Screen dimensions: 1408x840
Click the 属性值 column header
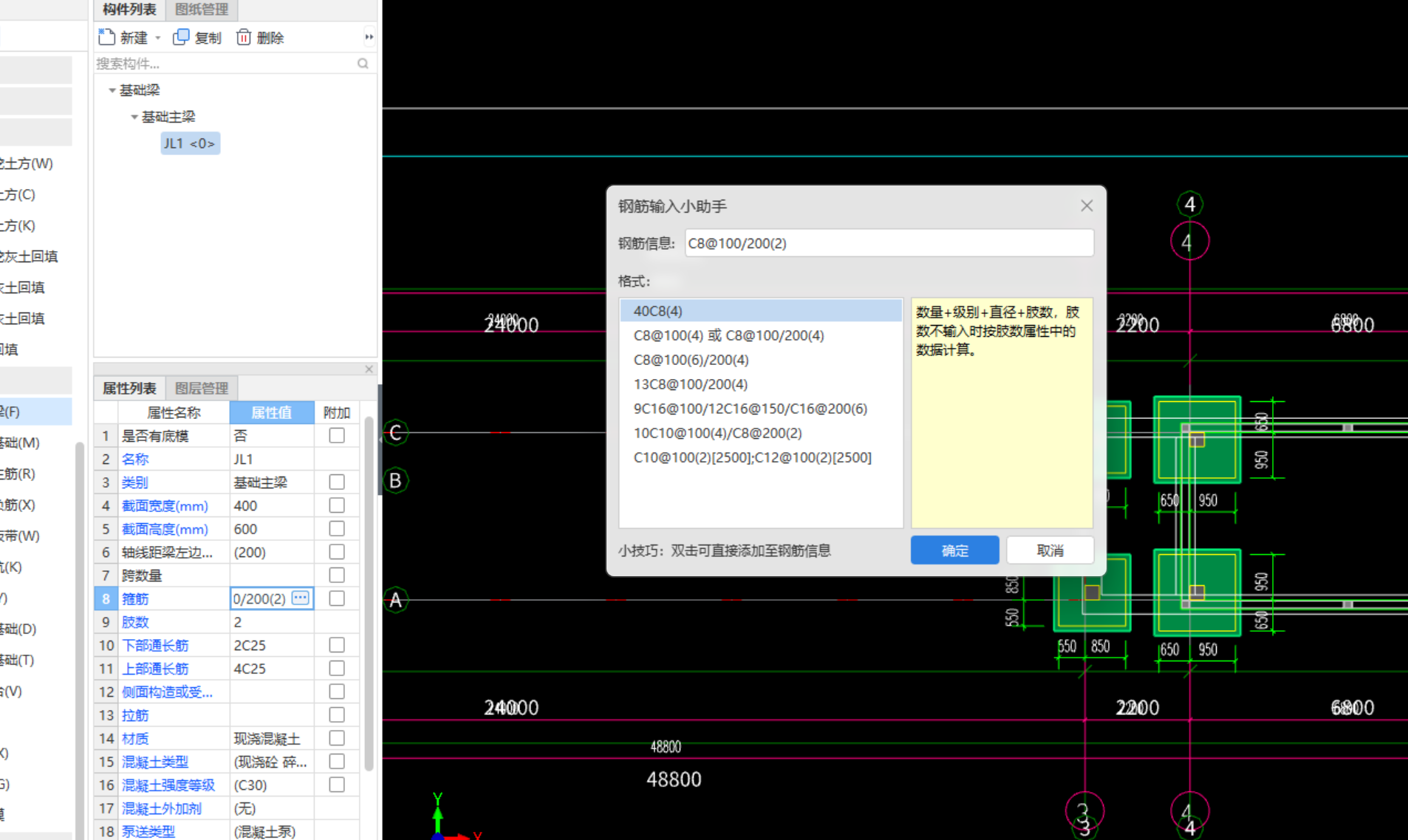coord(272,412)
